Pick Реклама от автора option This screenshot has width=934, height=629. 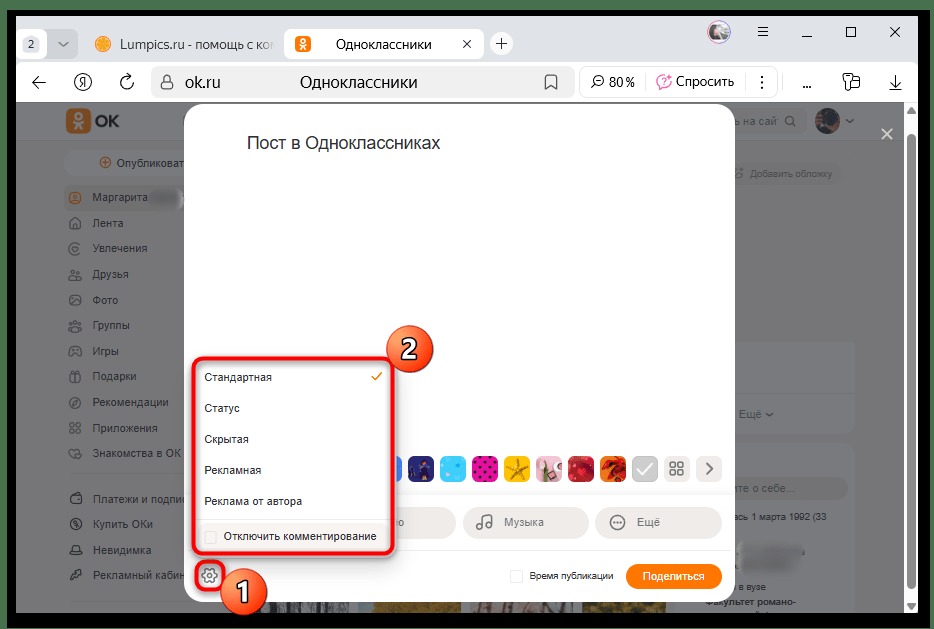click(x=292, y=501)
